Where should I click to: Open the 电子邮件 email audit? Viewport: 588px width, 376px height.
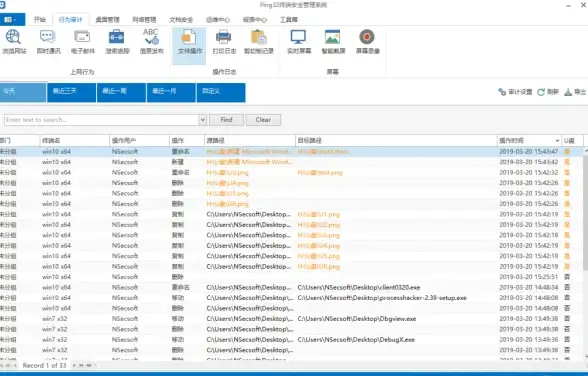(x=82, y=42)
